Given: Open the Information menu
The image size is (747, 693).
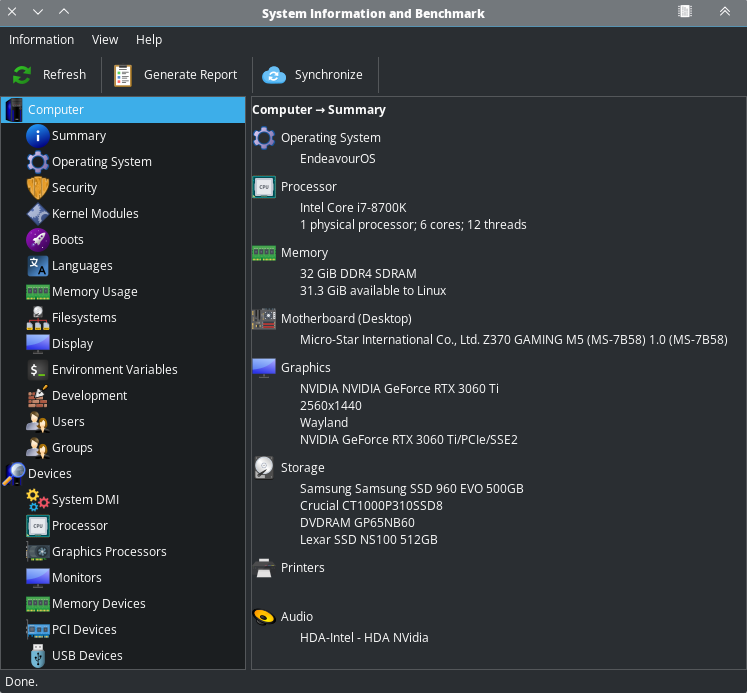Looking at the screenshot, I should tap(41, 40).
